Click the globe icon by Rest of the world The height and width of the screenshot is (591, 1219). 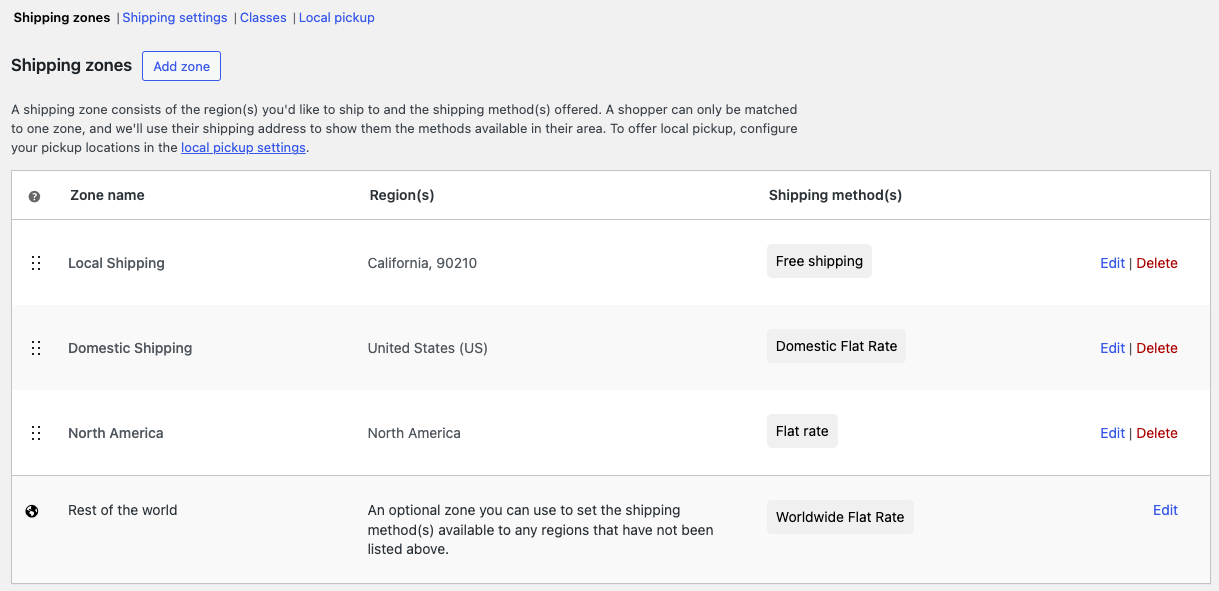(32, 511)
